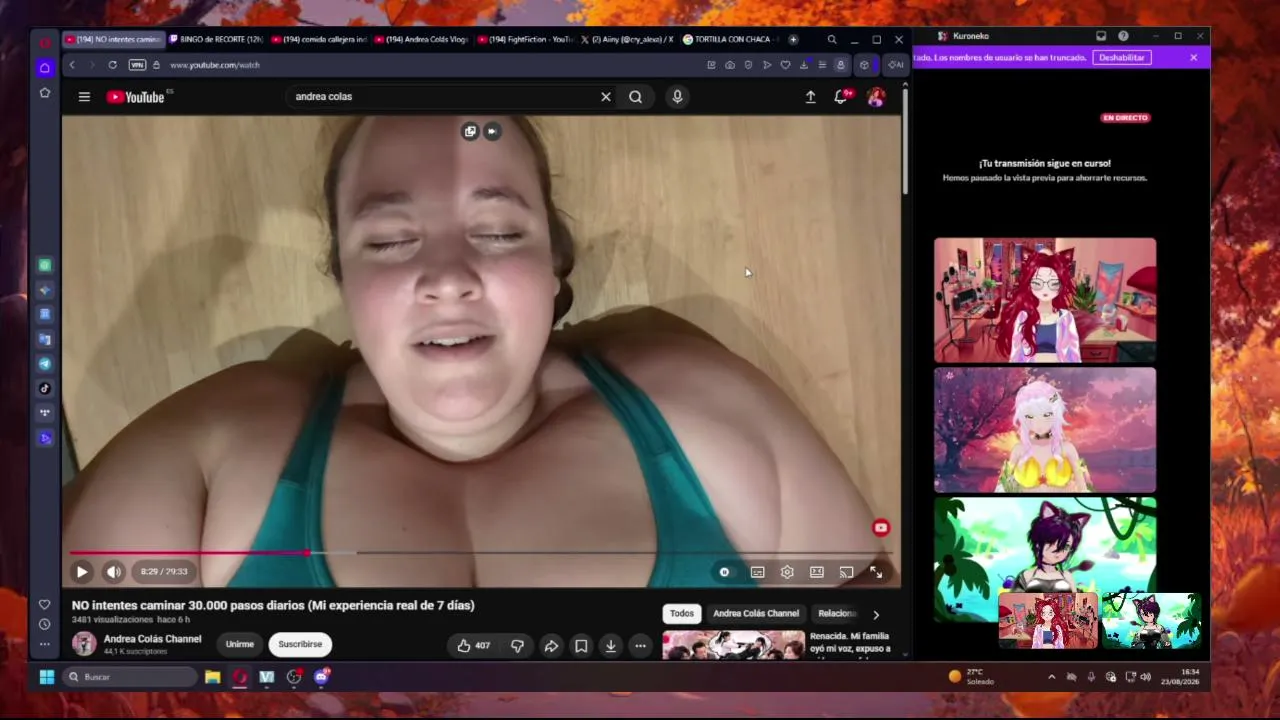Switch to the 'BINGO de RECORTE' tab
Screen dimensions: 1280x720
pos(216,40)
